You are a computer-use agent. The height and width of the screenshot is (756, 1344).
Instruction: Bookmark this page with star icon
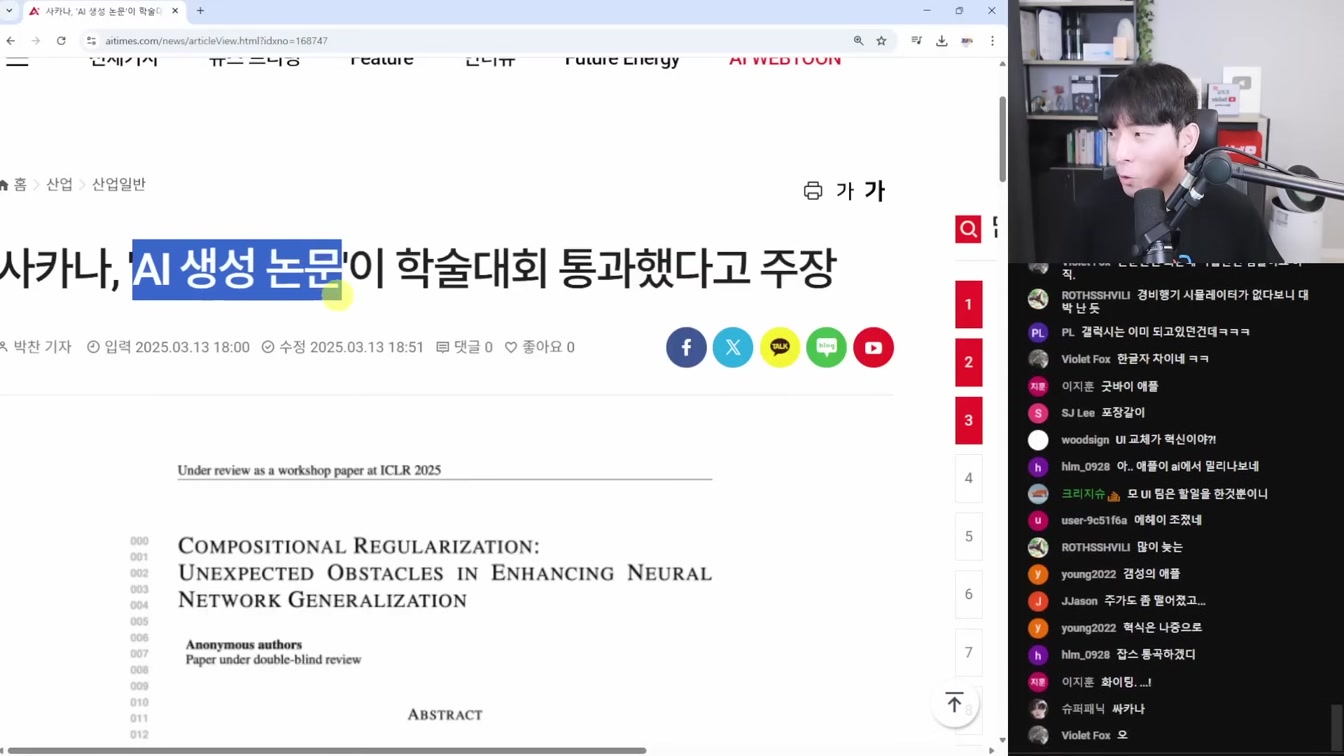point(881,41)
